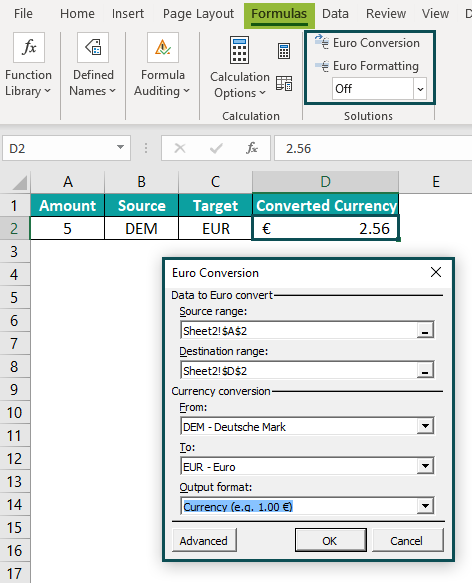Click the Euro Conversion label in ribbon
The height and width of the screenshot is (583, 472).
[x=376, y=43]
